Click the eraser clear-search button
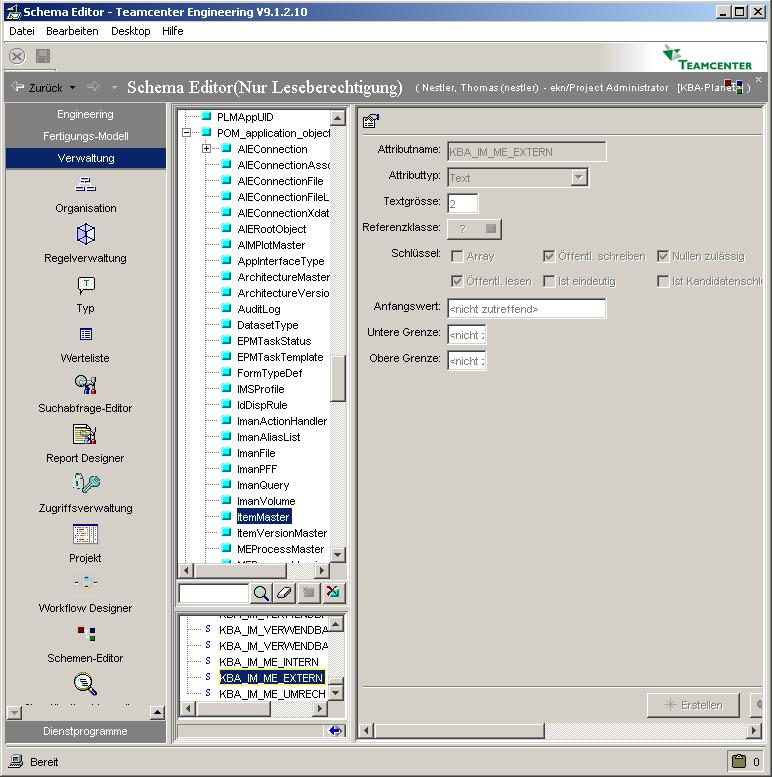The height and width of the screenshot is (777, 772). [x=284, y=593]
